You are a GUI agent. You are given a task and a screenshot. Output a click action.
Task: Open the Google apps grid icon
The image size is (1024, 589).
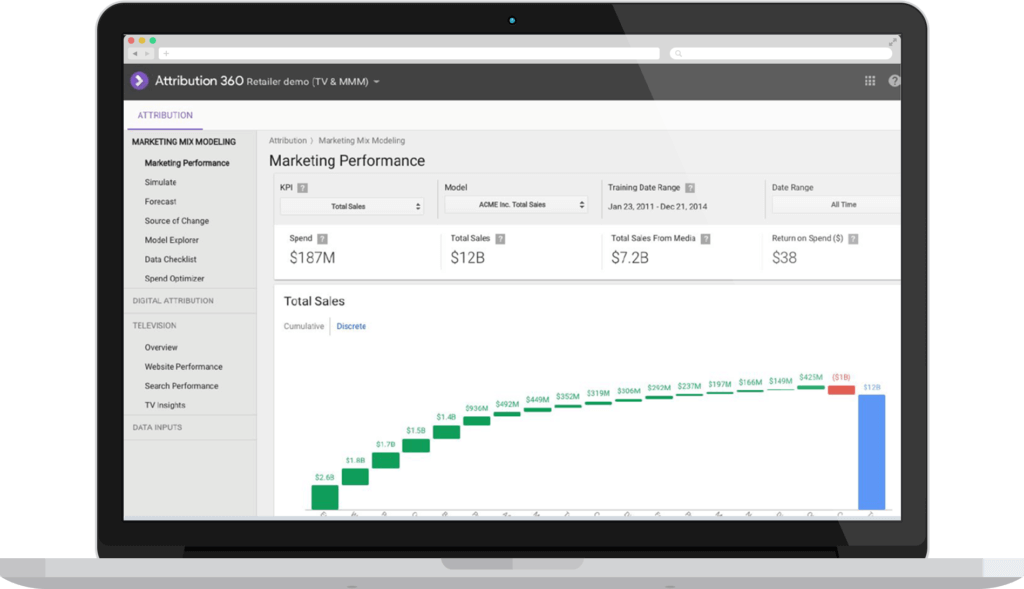(869, 81)
